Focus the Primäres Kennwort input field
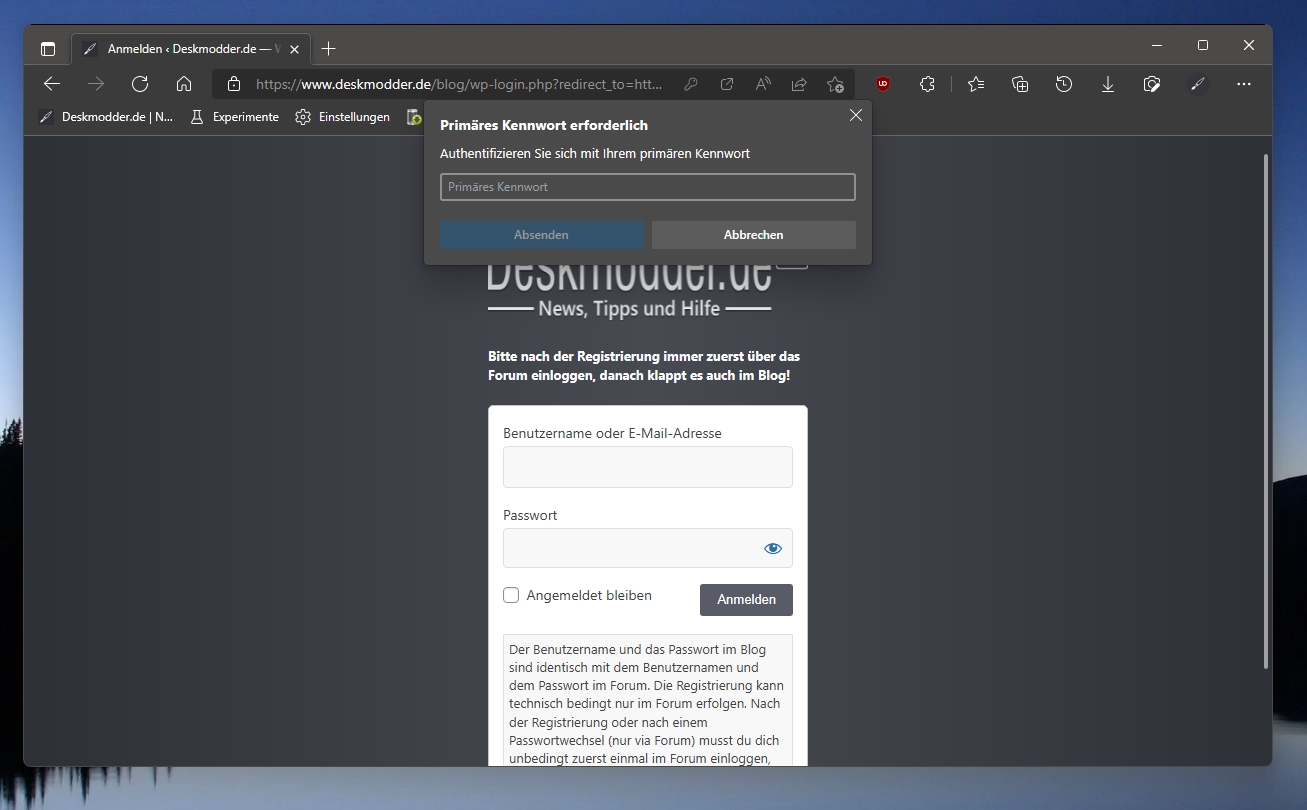 tap(648, 187)
